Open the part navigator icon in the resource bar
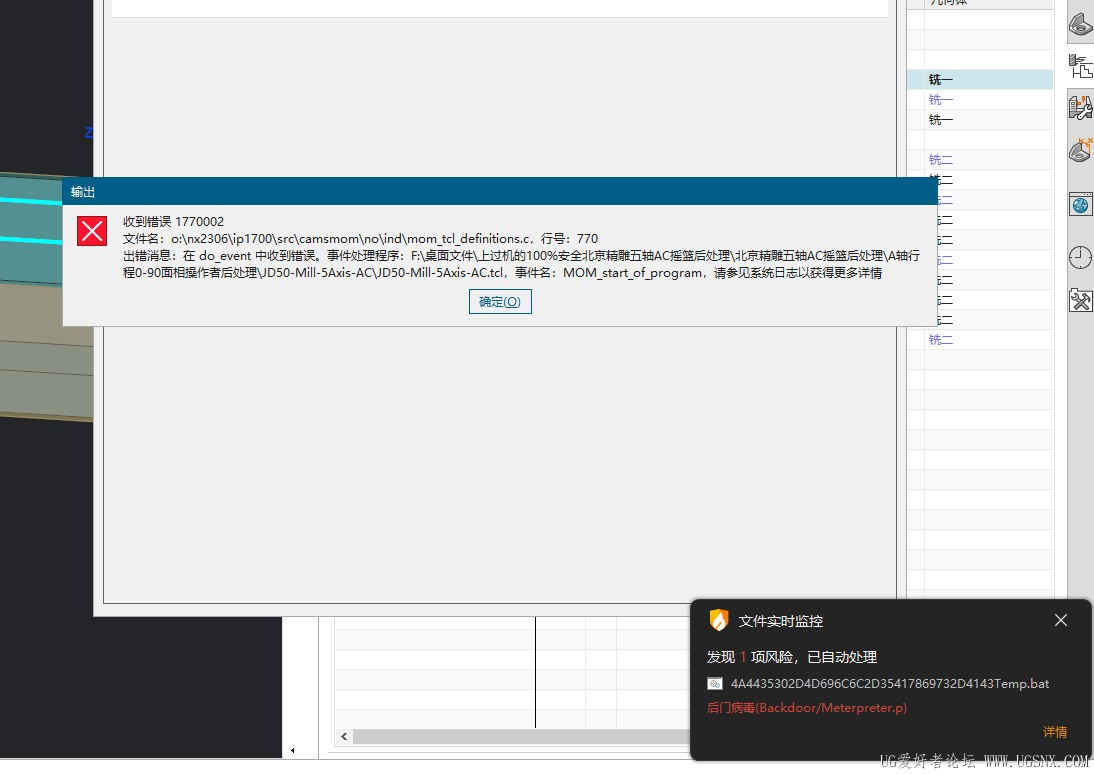 [x=1080, y=24]
